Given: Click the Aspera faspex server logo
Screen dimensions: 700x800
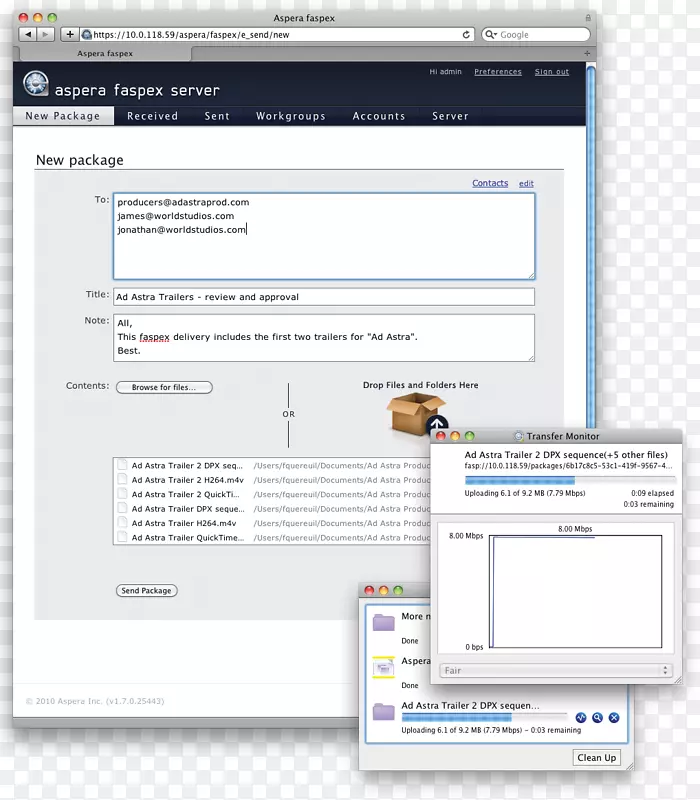Looking at the screenshot, I should click(36, 84).
